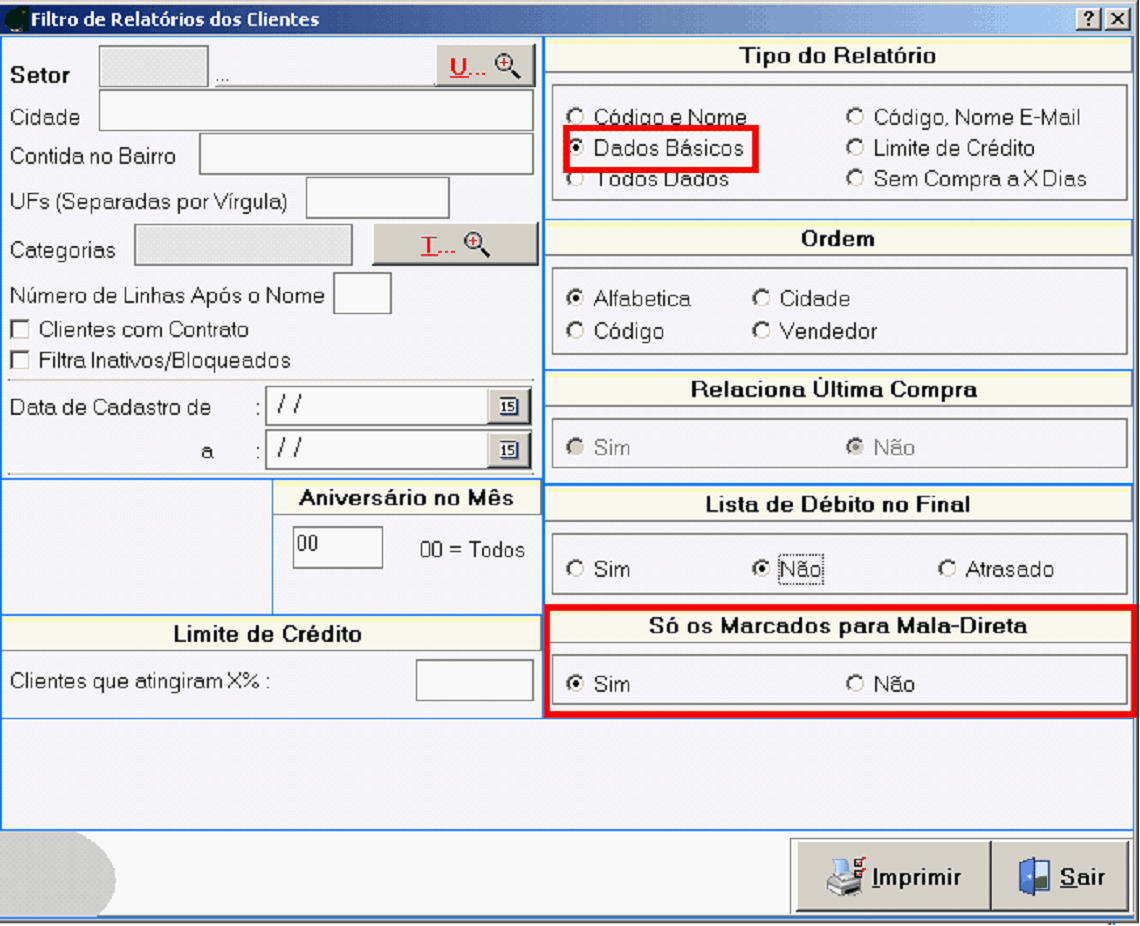Click the Setor search magnifier button
Image resolution: width=1140 pixels, height=926 pixels.
pyautogui.click(x=485, y=67)
